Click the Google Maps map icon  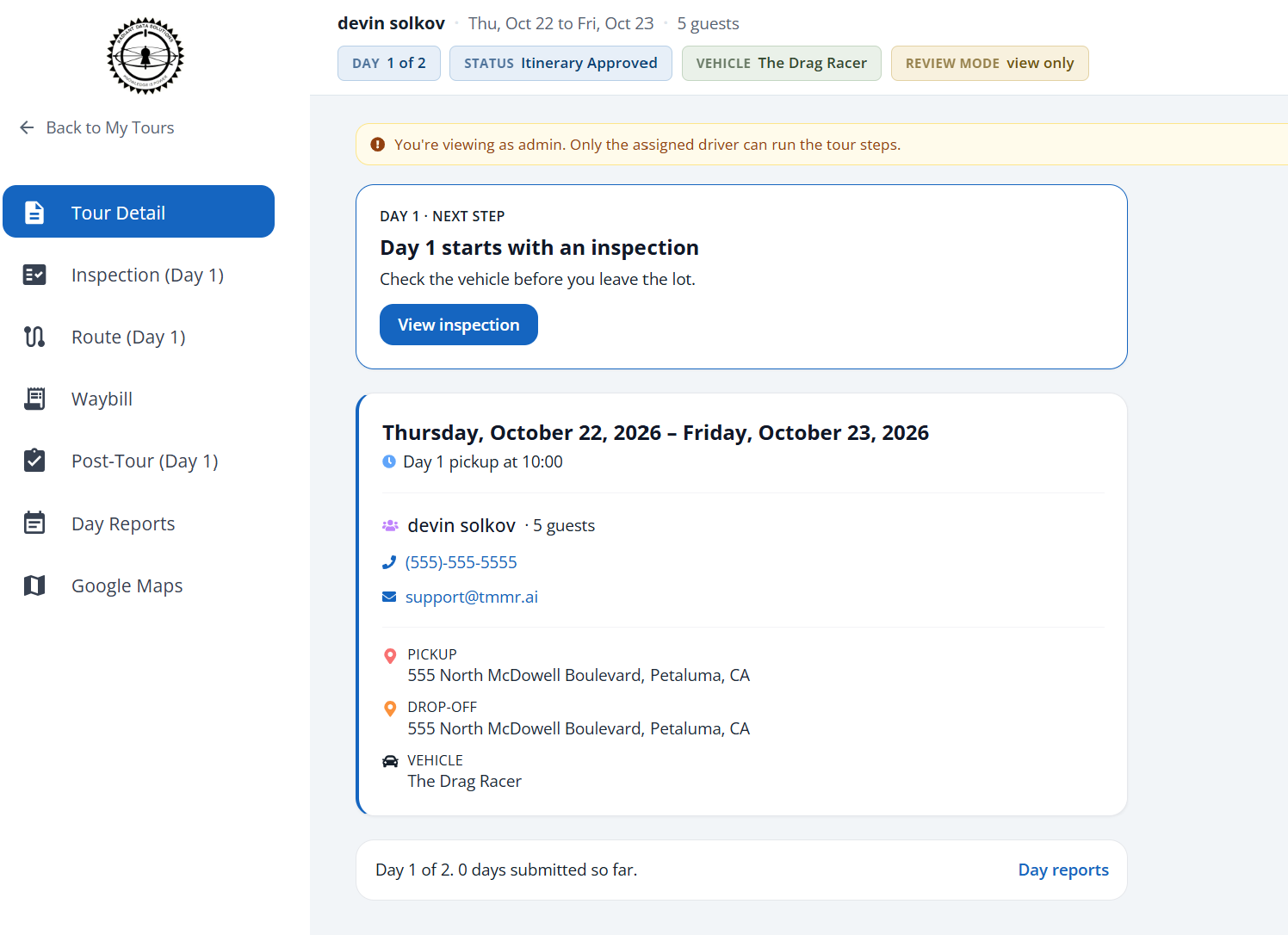34,585
